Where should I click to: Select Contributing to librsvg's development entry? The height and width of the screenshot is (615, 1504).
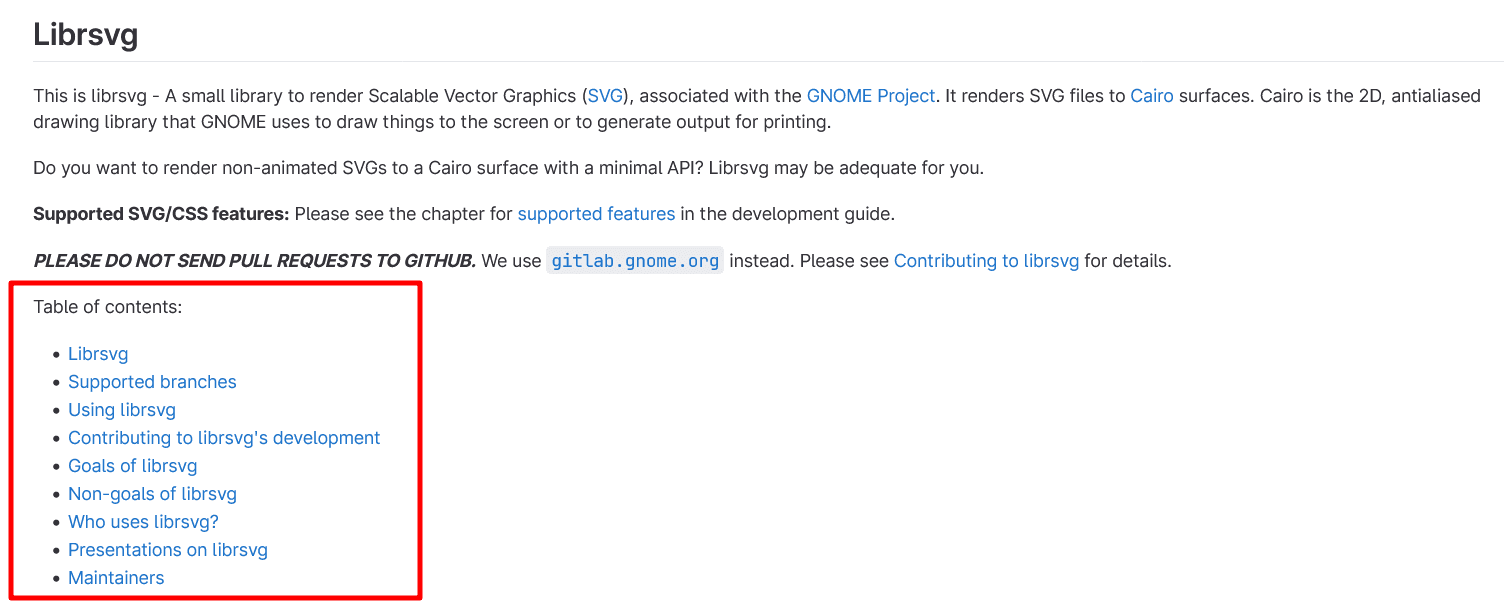(x=224, y=438)
